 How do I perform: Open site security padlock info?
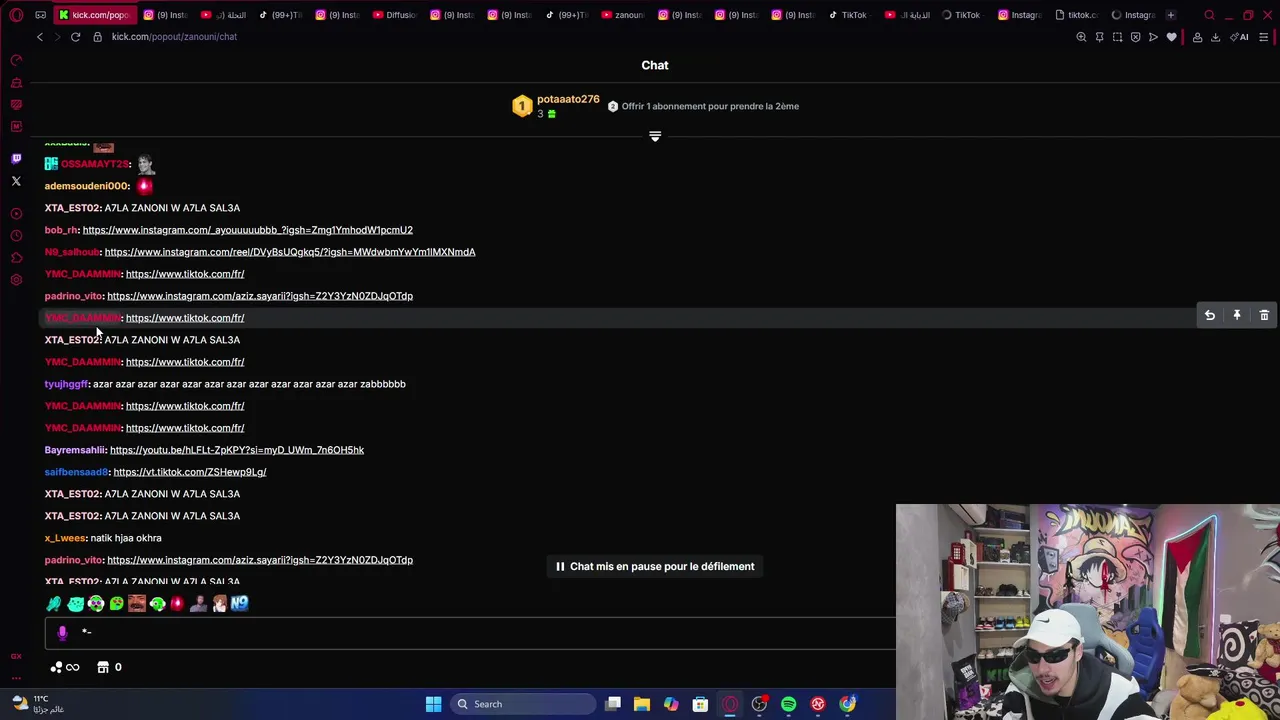(97, 37)
